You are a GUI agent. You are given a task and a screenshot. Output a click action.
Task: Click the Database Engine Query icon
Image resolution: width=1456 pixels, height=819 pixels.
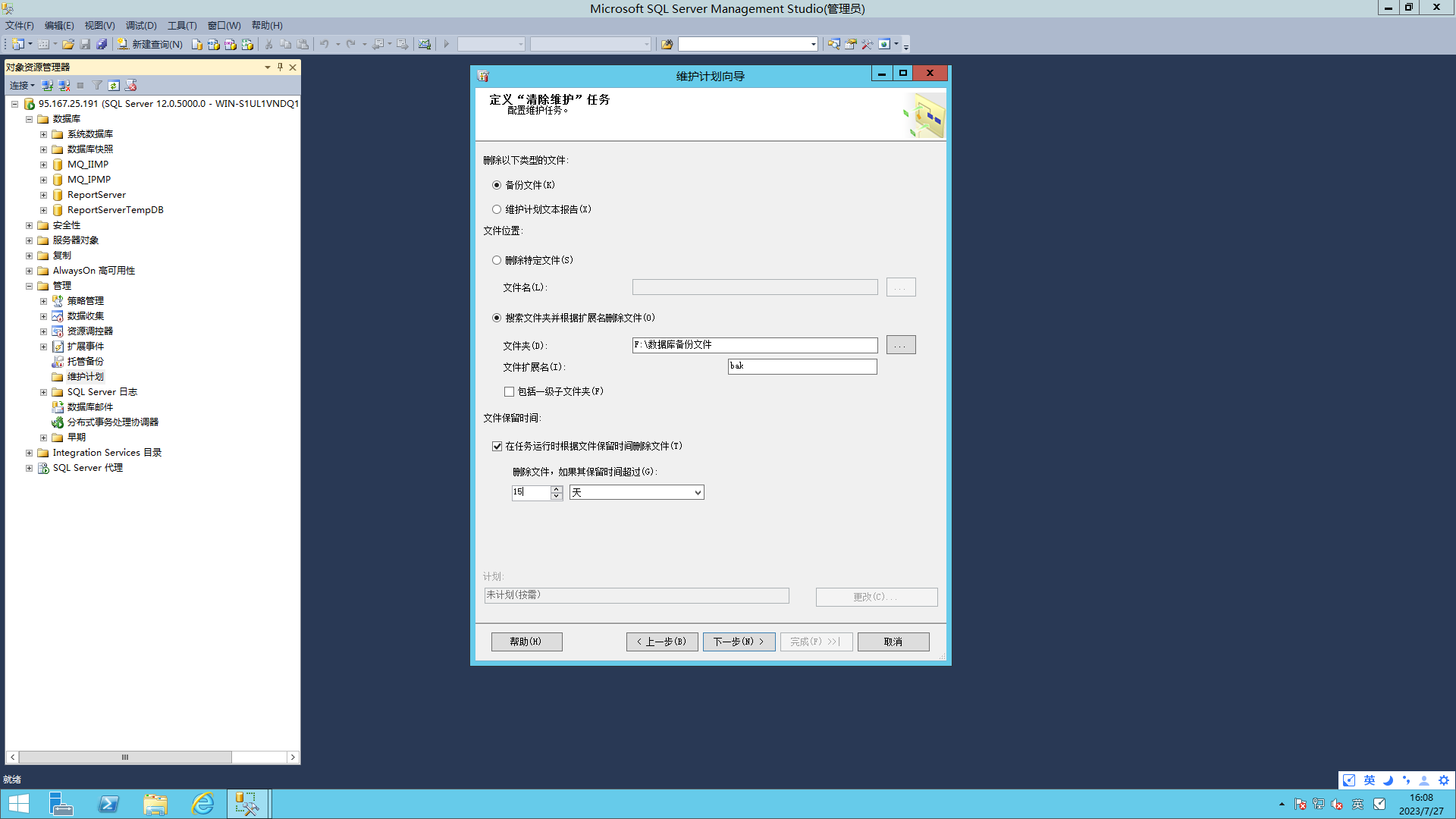197,44
